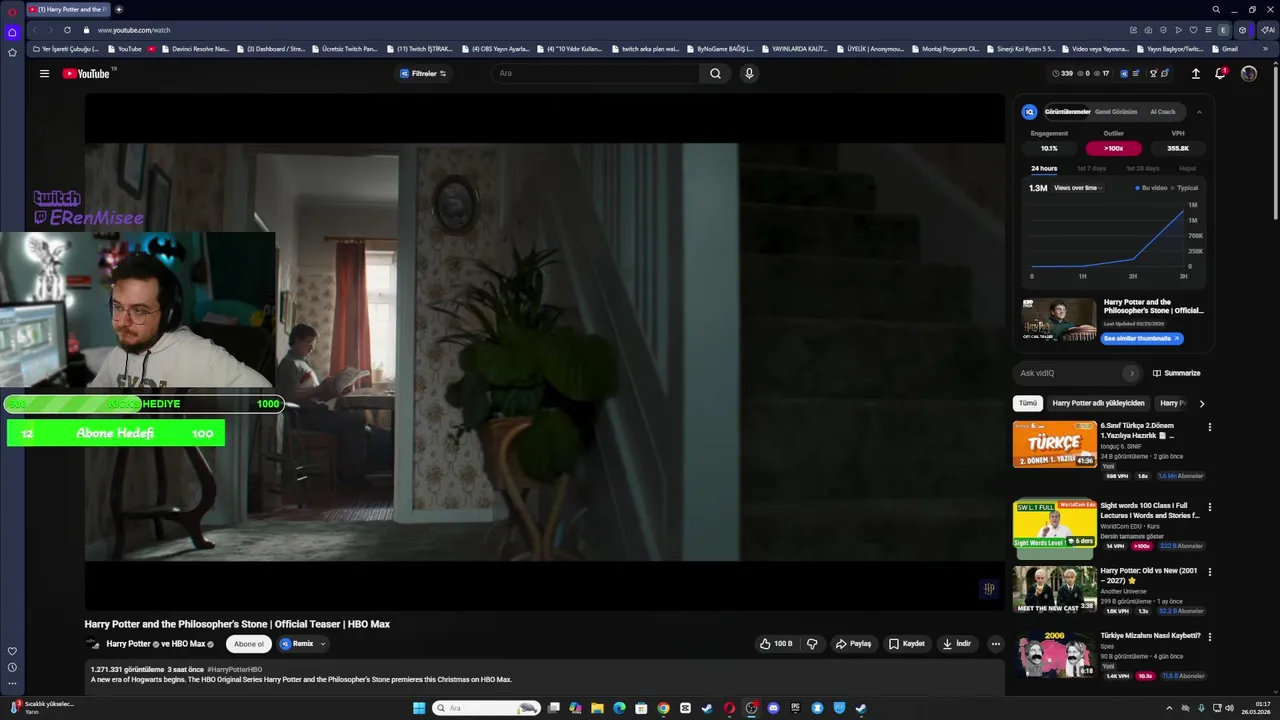Open the account avatar menu
Screen dimensions: 1280x720
1249,73
